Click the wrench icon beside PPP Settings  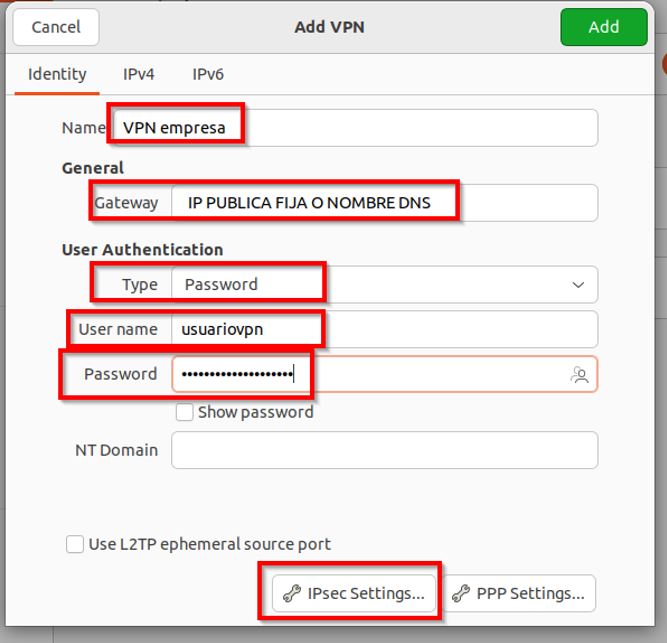tap(461, 594)
